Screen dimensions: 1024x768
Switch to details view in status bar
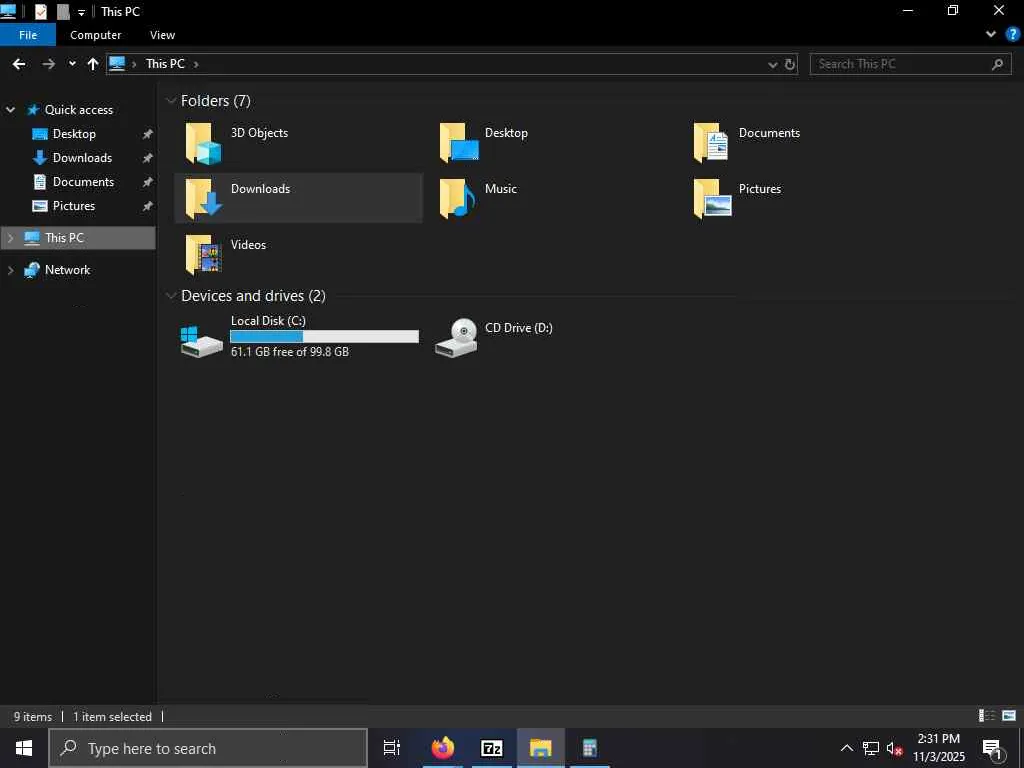click(x=987, y=716)
